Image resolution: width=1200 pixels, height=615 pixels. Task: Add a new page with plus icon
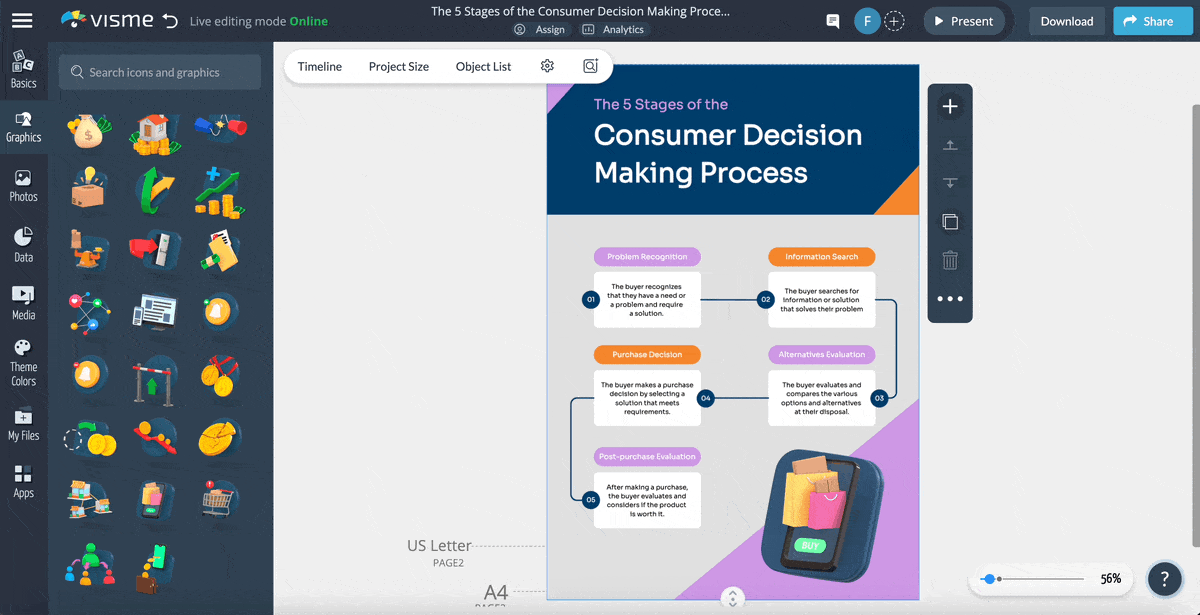click(x=950, y=107)
